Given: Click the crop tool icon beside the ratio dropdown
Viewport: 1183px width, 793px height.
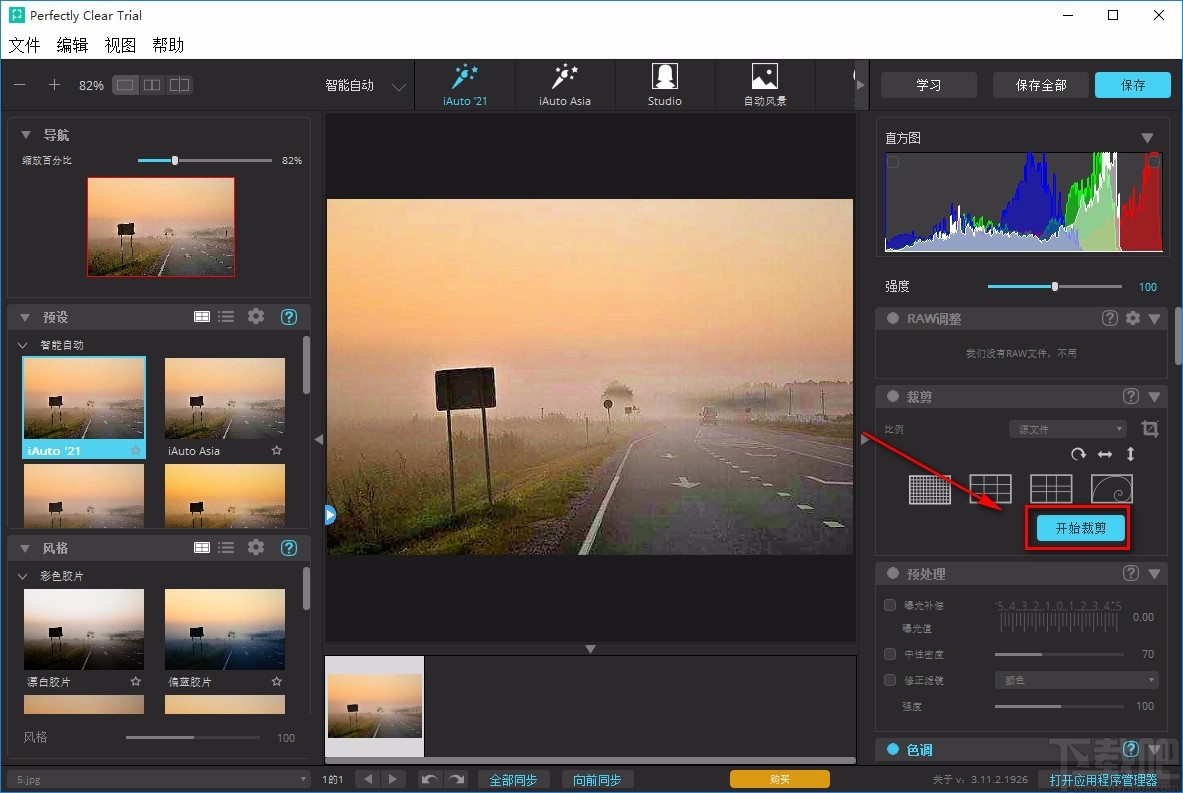Looking at the screenshot, I should pos(1150,429).
